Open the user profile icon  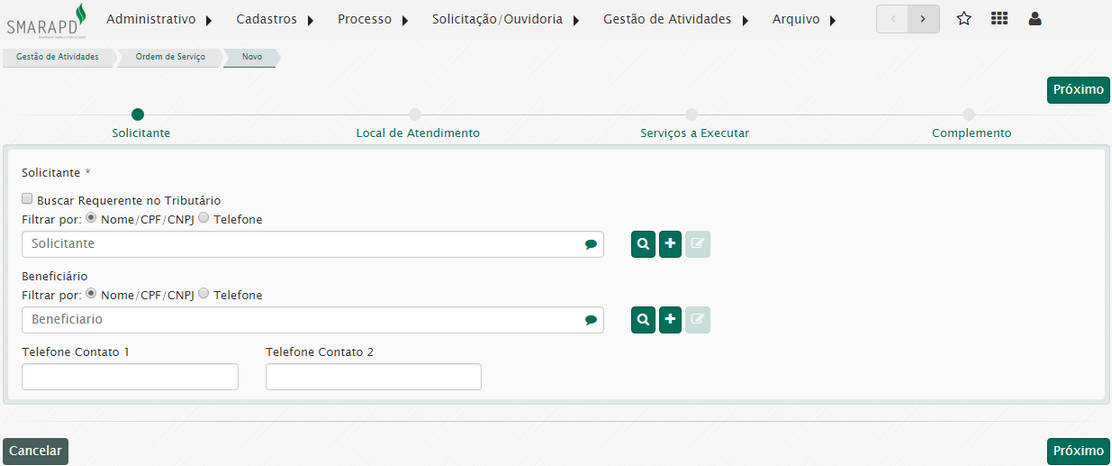coord(1035,19)
